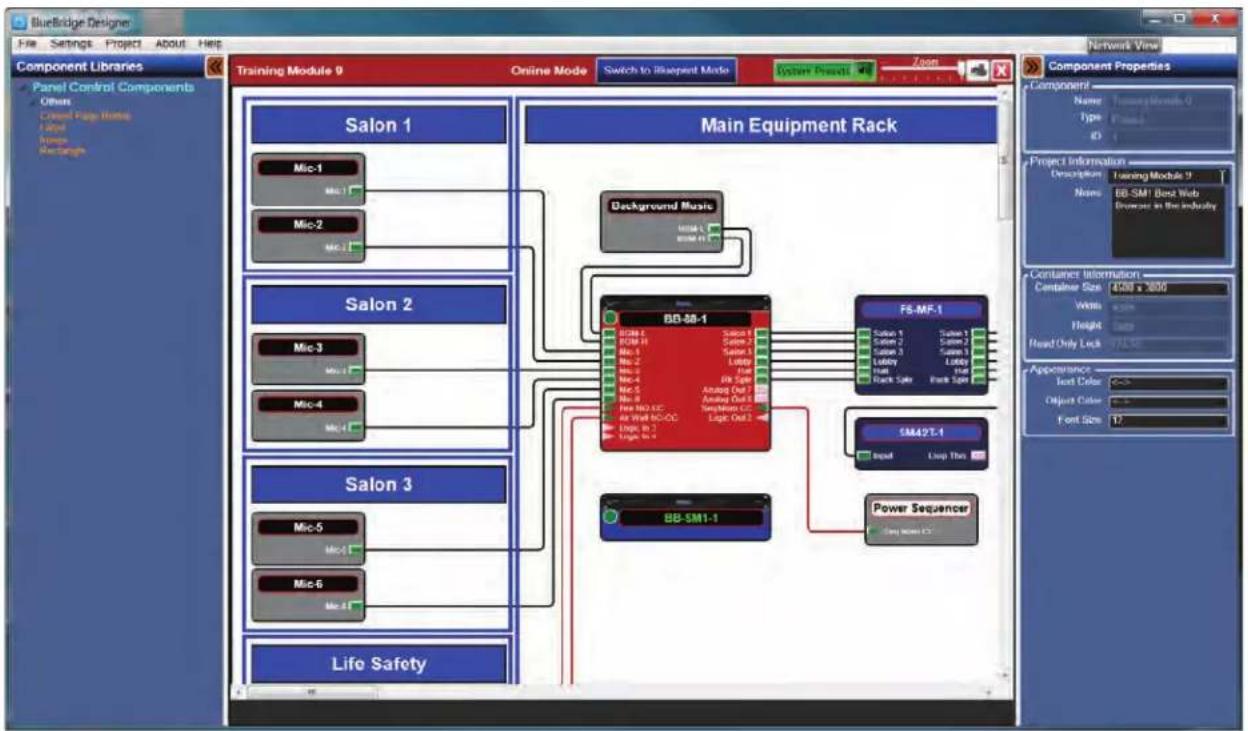
Task: Click the Main Equipment Rack header
Action: (762, 125)
